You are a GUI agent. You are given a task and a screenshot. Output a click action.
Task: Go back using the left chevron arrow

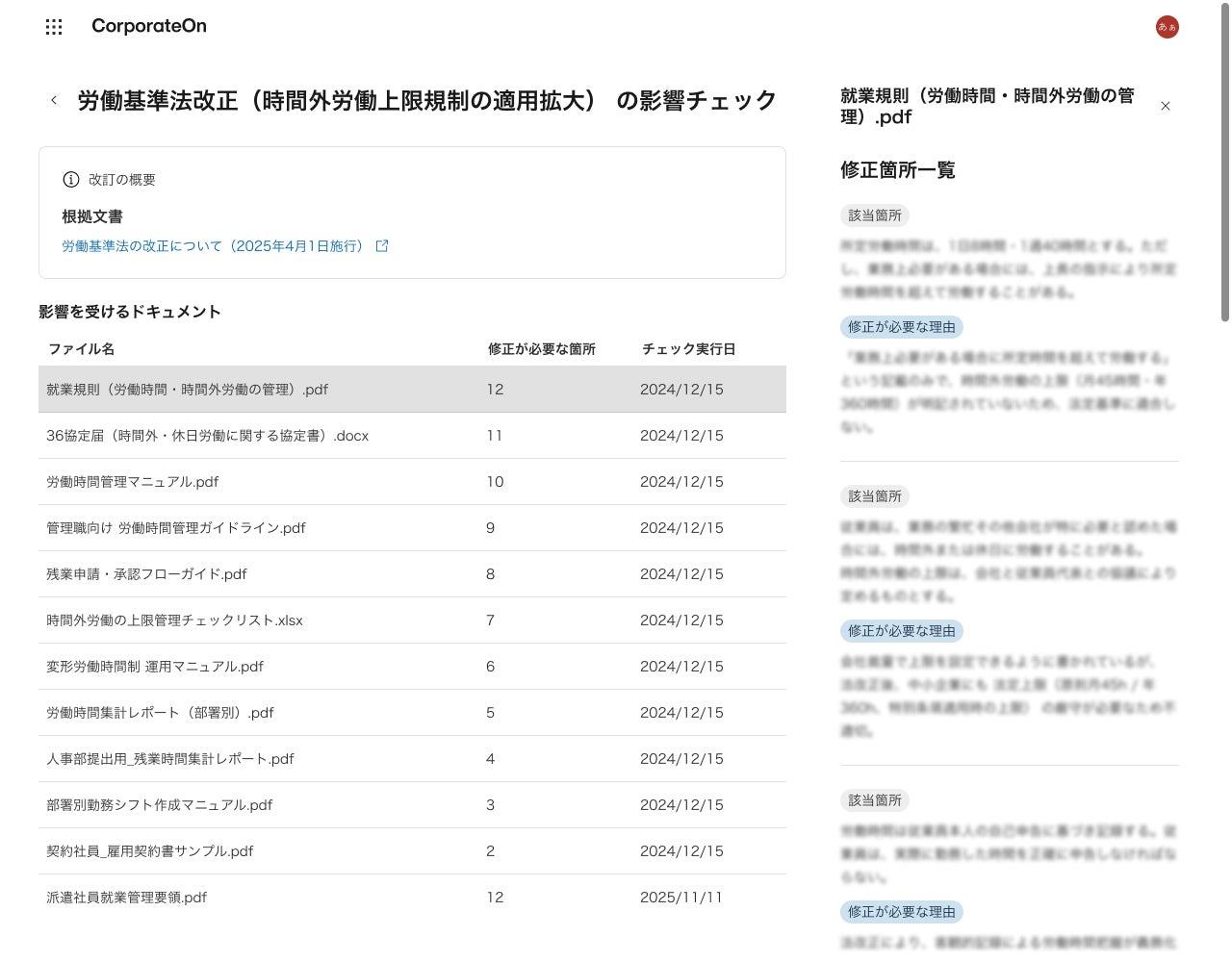[54, 100]
